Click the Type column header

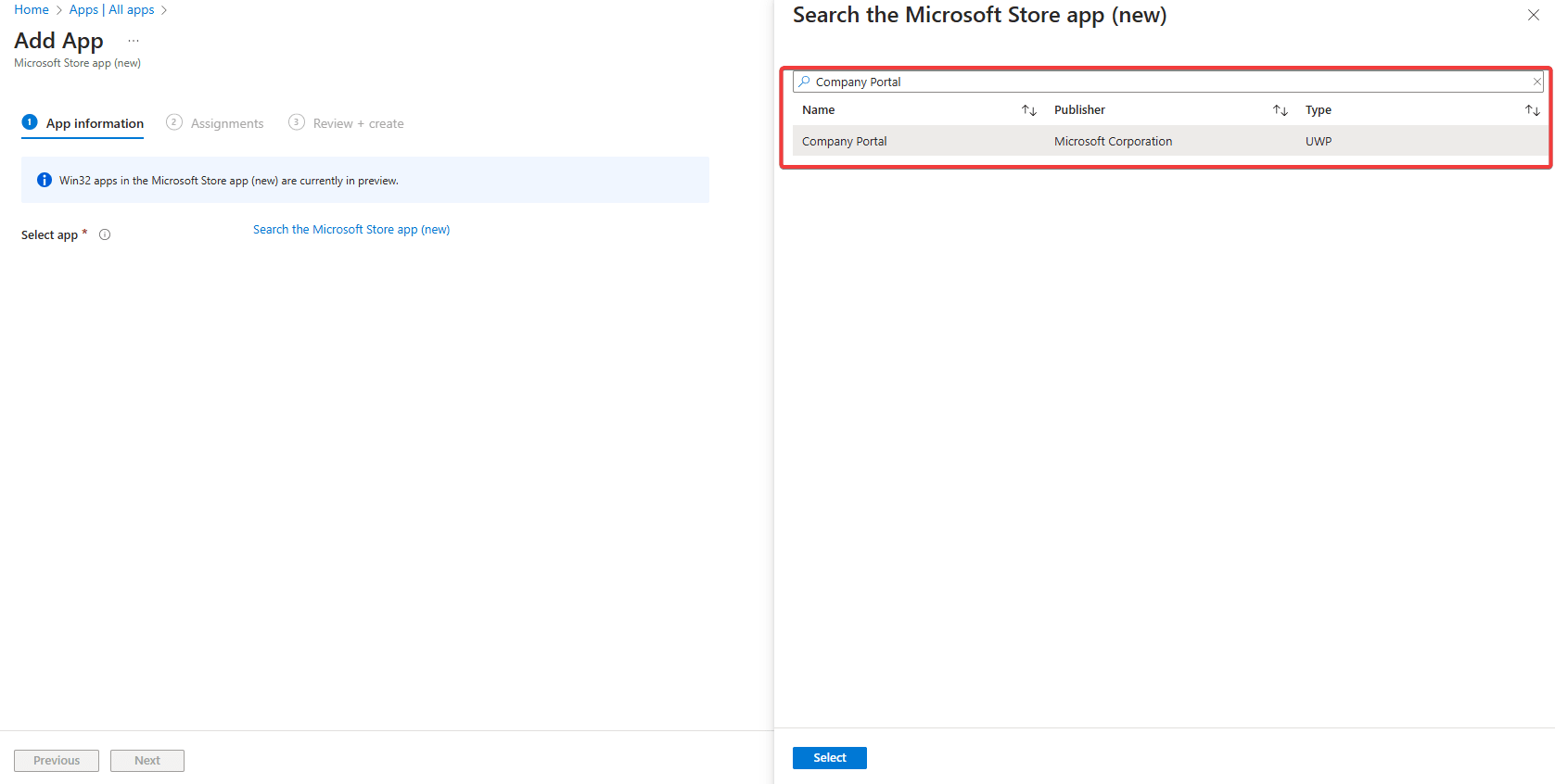pos(1319,109)
